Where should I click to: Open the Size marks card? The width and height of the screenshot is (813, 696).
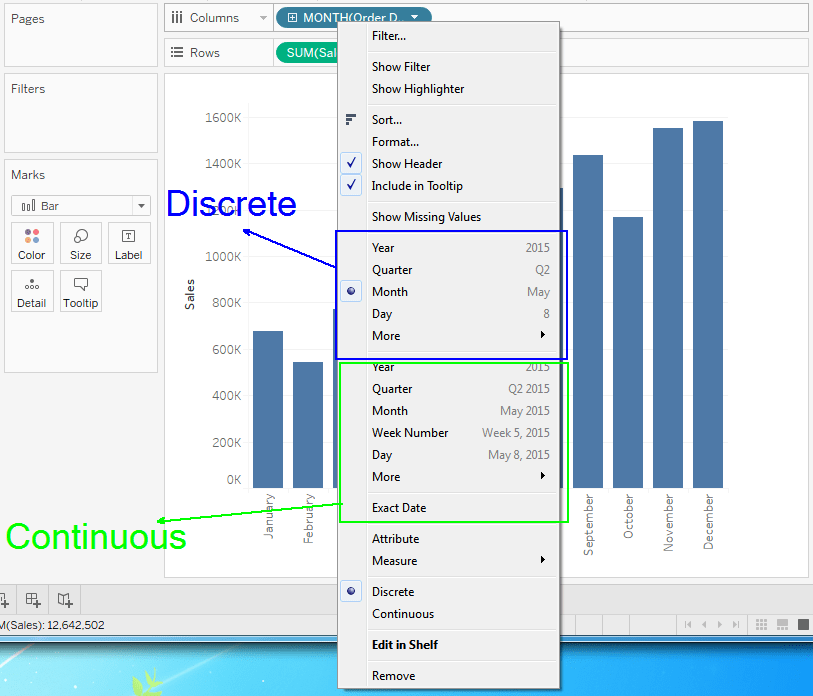point(80,242)
